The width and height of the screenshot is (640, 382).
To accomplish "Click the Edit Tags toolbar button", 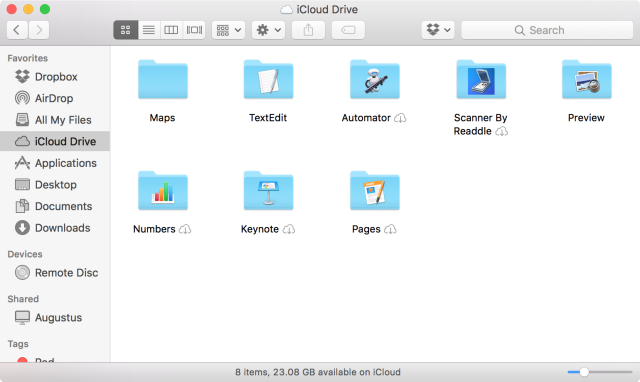I will tap(348, 30).
